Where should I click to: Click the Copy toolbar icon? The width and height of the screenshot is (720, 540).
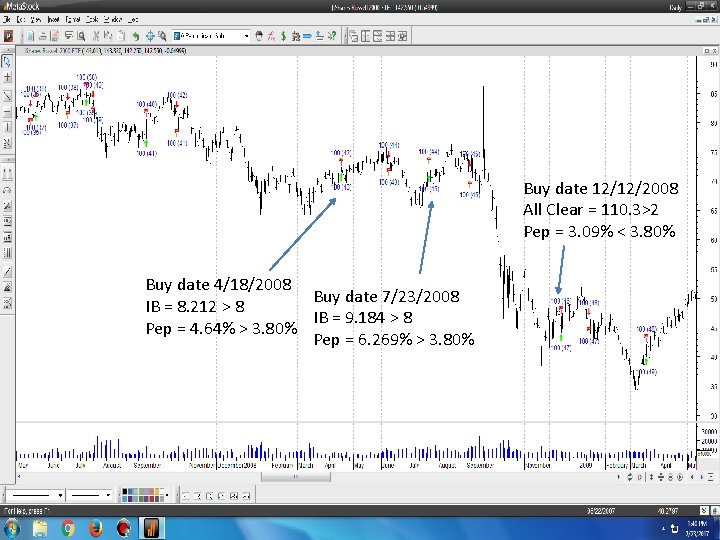click(108, 36)
